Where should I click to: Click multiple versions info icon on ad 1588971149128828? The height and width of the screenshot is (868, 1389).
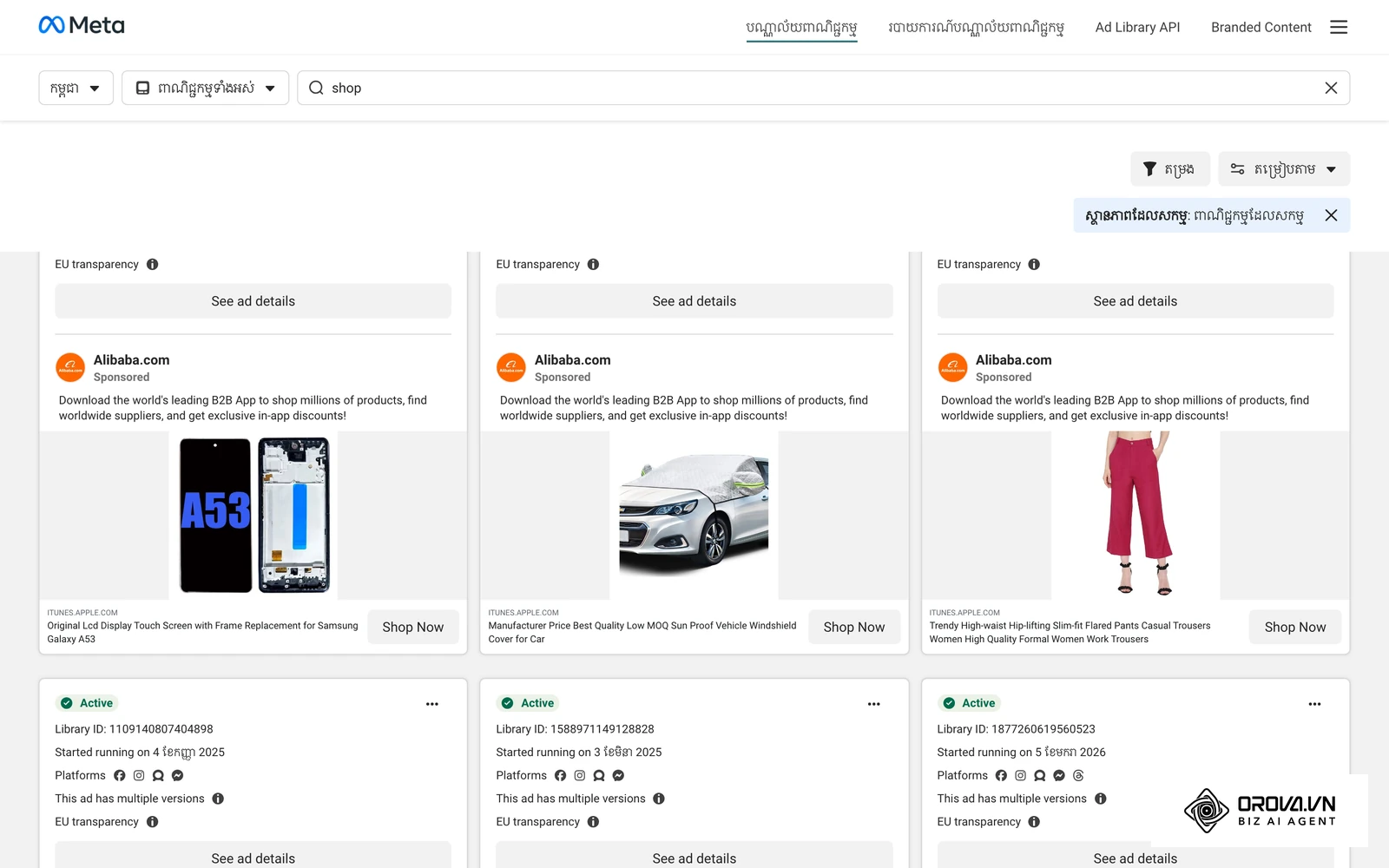[x=659, y=799]
